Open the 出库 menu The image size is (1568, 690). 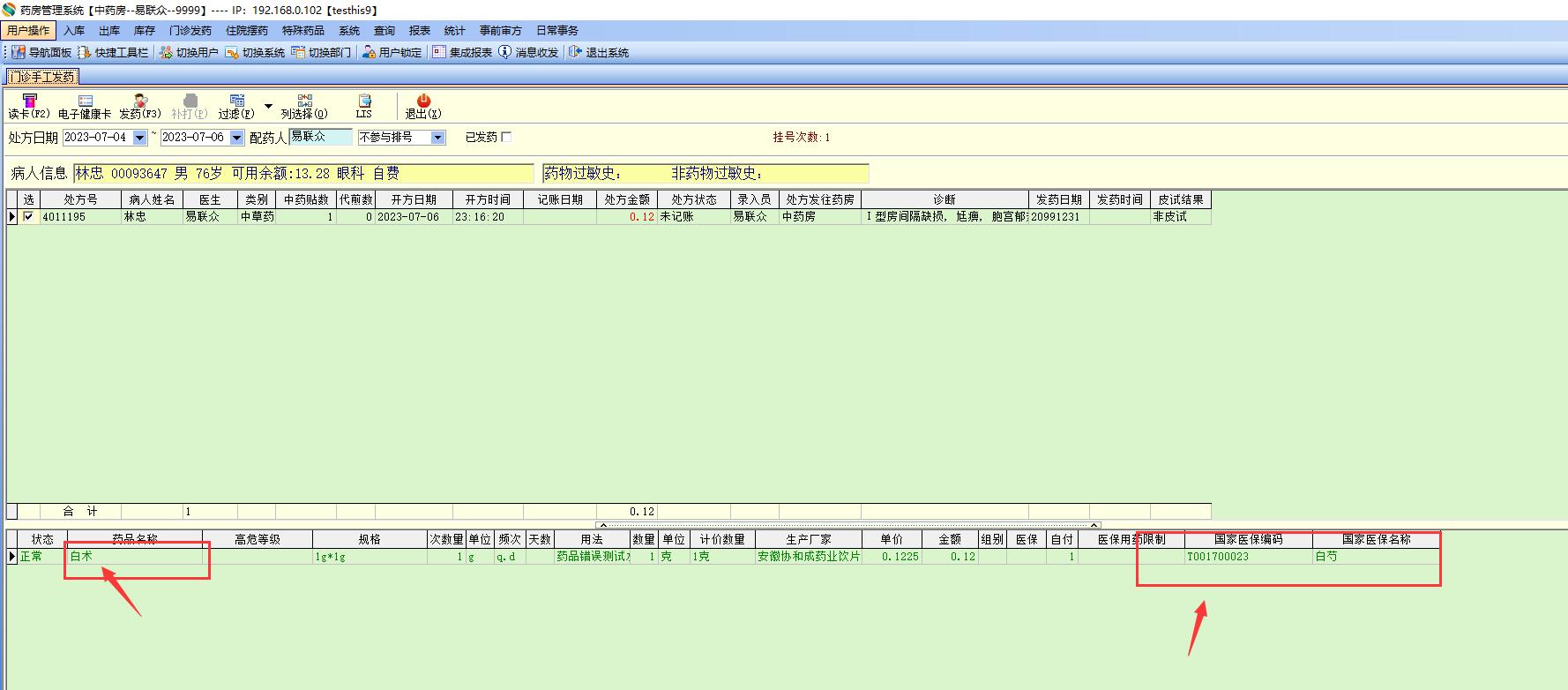coord(109,31)
